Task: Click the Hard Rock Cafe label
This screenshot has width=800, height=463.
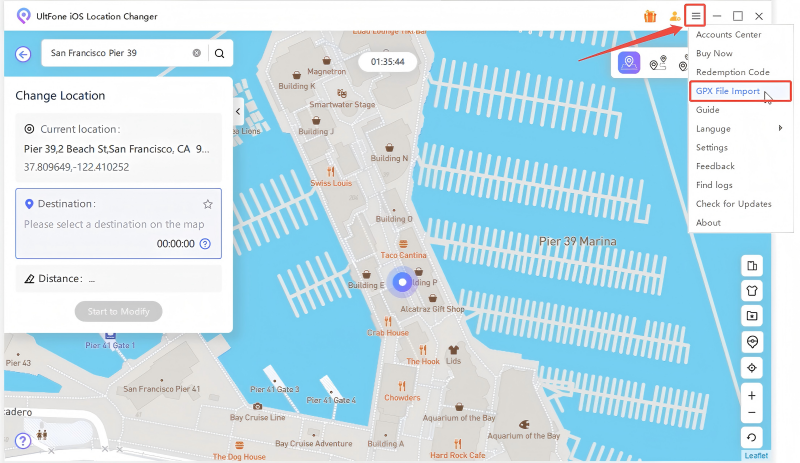Action: click(x=458, y=455)
